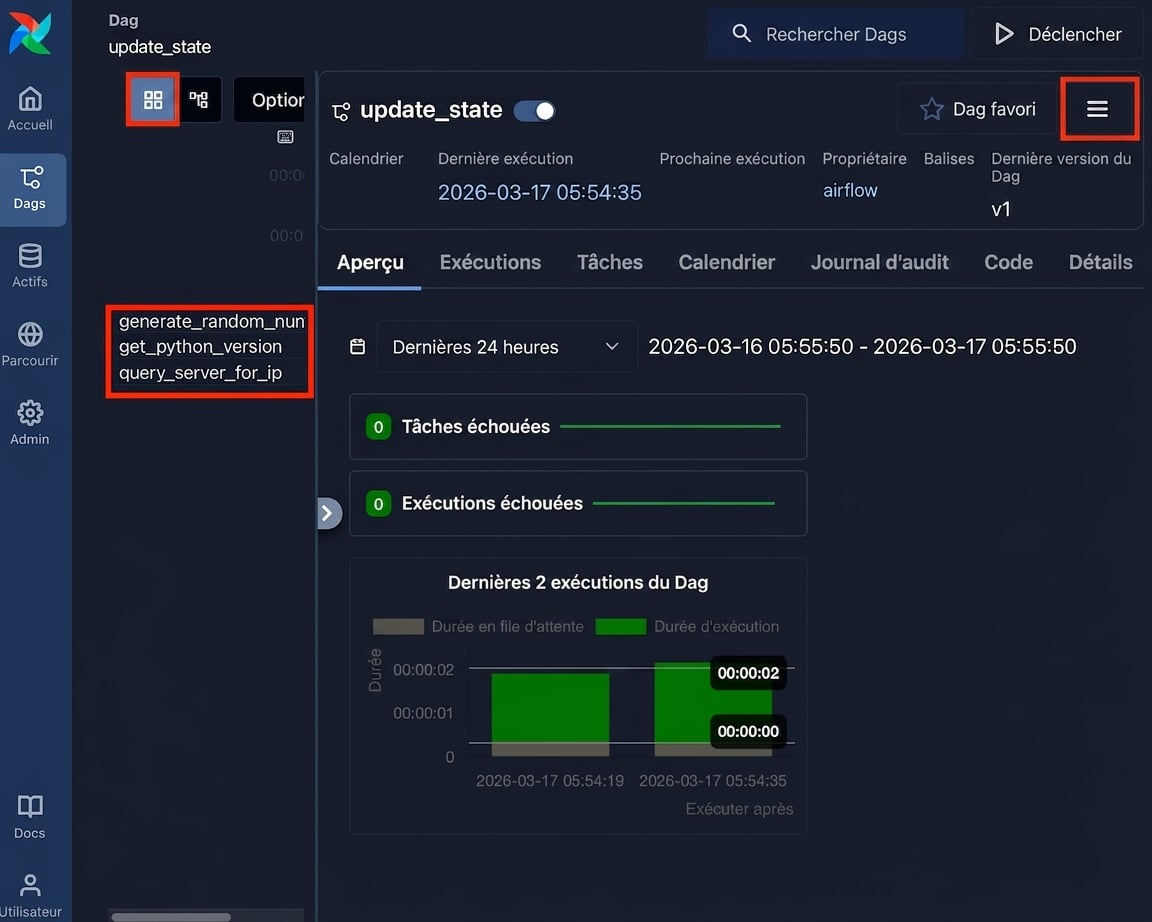Select the query_server_for_ip task row
This screenshot has width=1152, height=922.
tap(201, 372)
